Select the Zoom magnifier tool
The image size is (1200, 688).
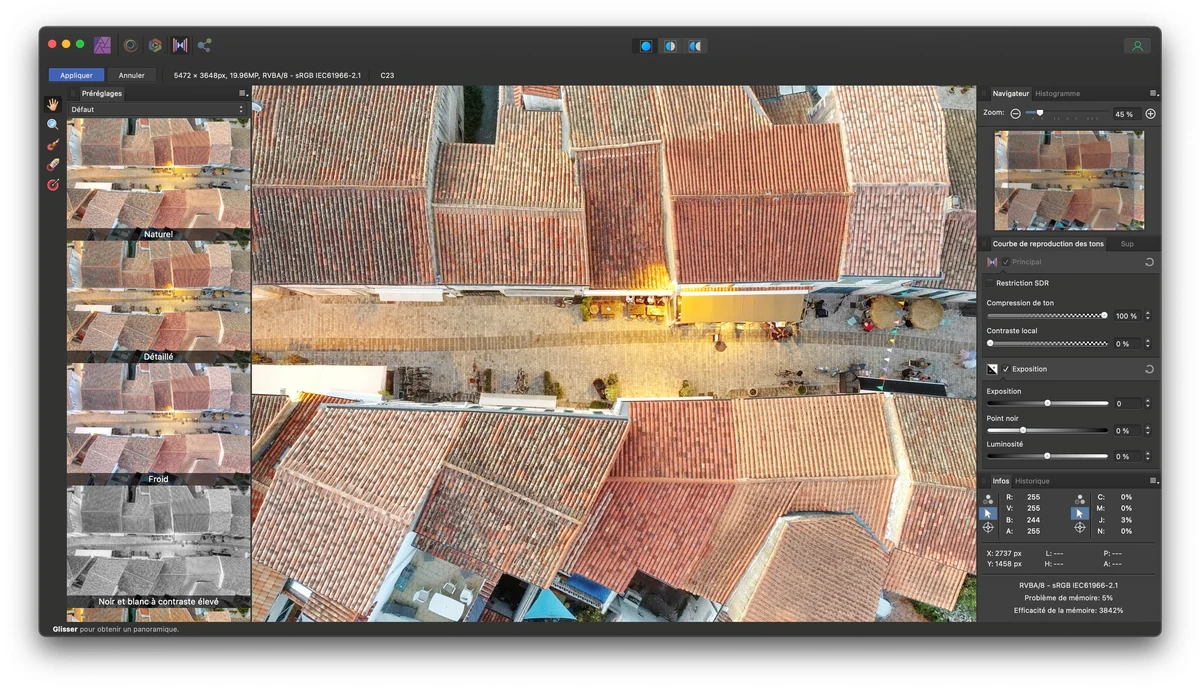pos(53,125)
